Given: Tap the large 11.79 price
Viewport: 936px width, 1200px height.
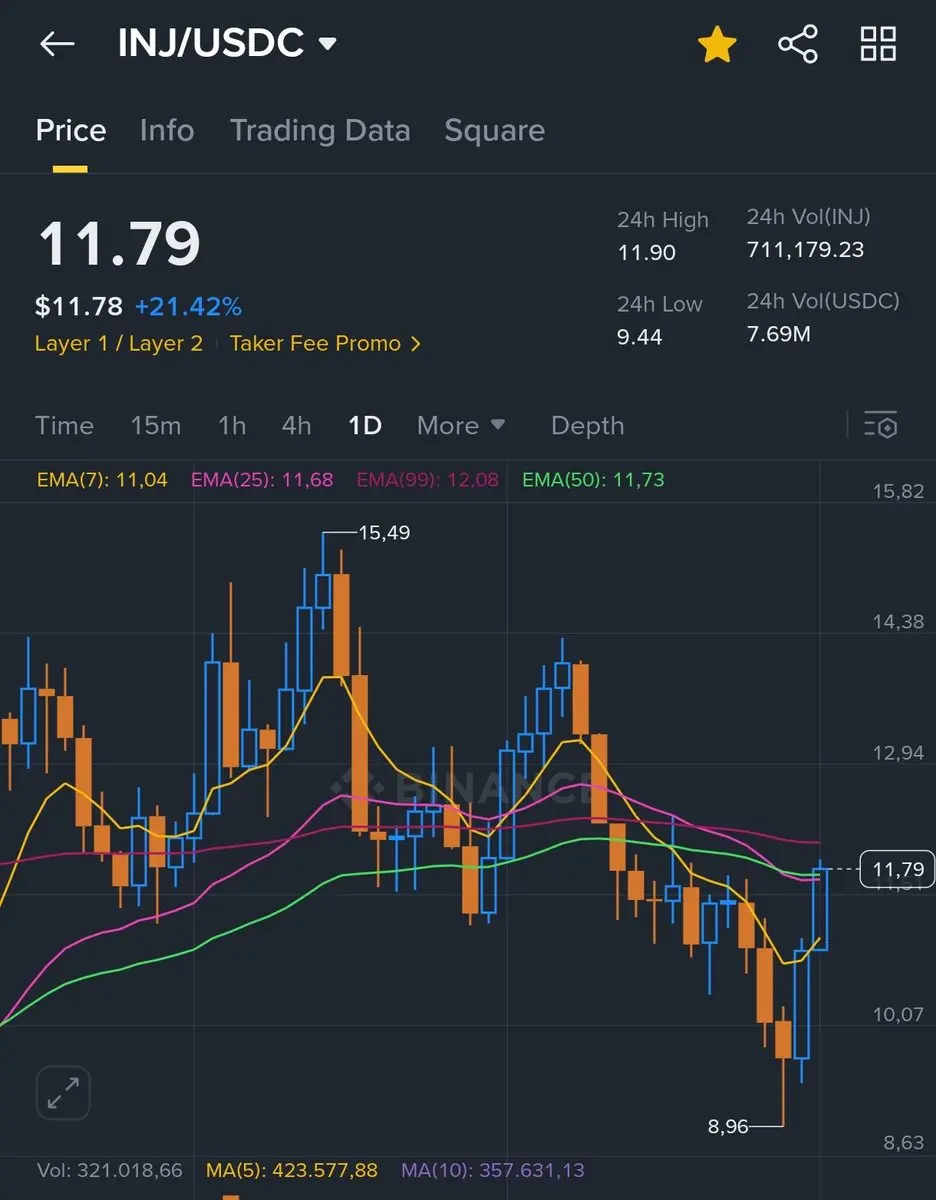Looking at the screenshot, I should tap(119, 242).
